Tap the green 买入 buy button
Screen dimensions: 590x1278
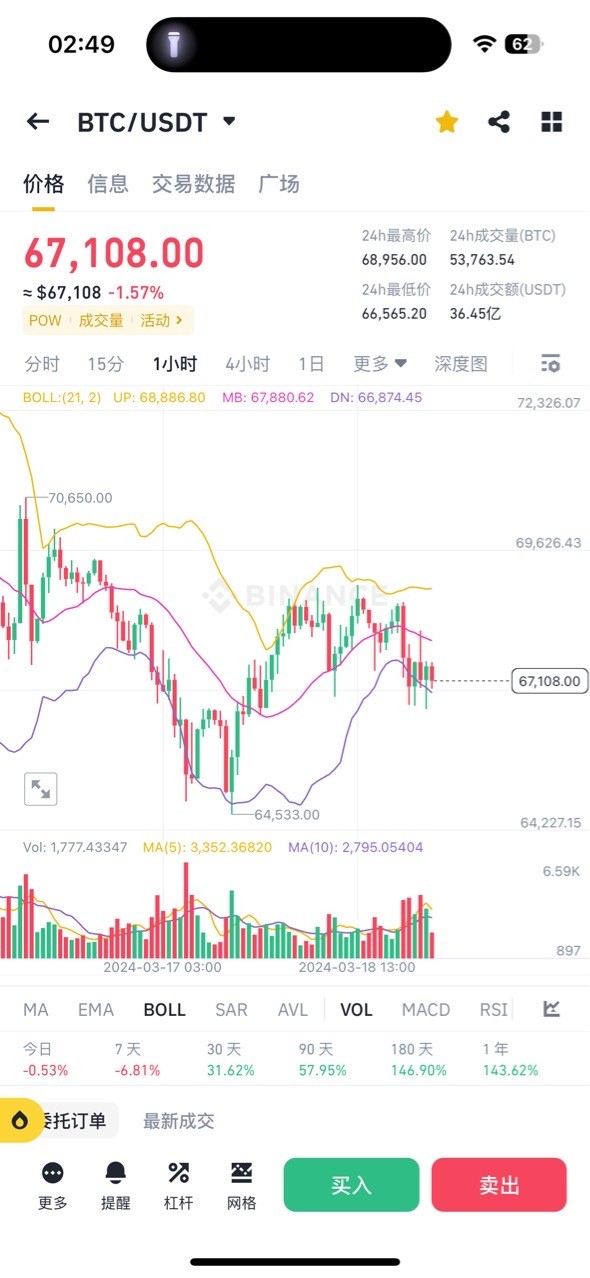pyautogui.click(x=350, y=1184)
